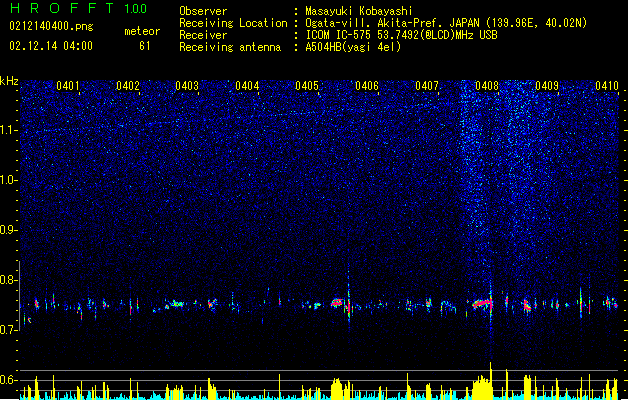Click the Receiving Location label
The image size is (629, 400).
233,23
